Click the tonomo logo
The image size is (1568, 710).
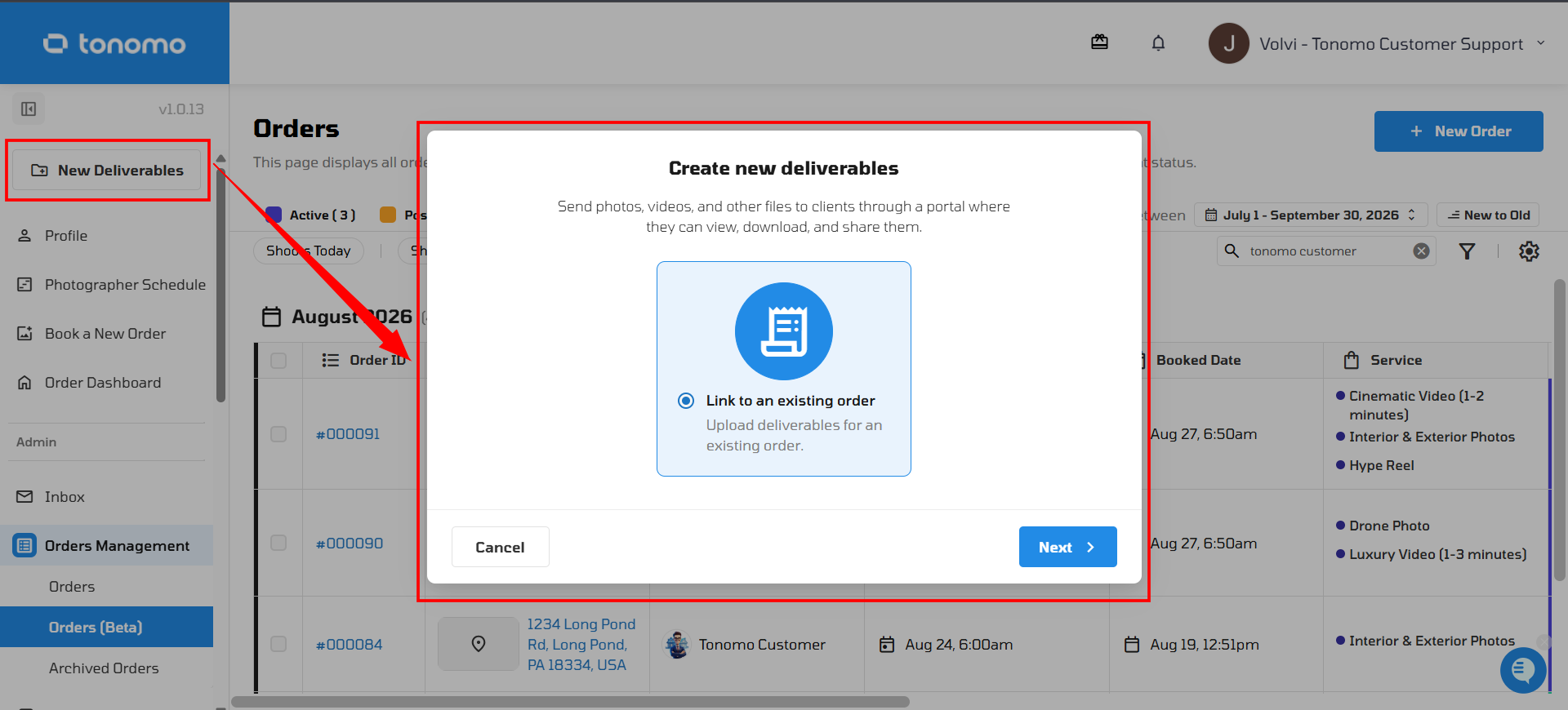tap(114, 43)
